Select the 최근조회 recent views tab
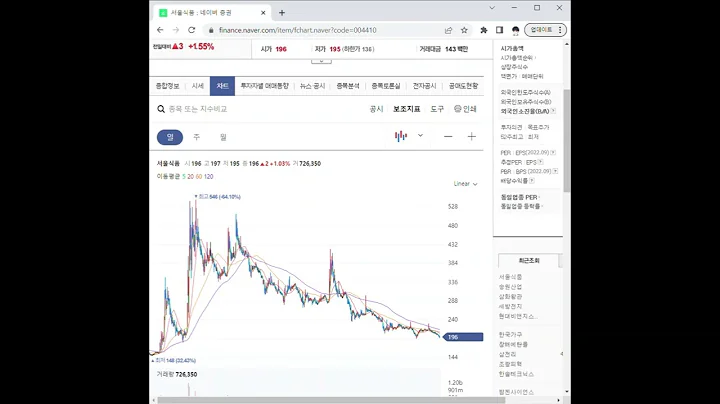This screenshot has height=404, width=720. [529, 260]
